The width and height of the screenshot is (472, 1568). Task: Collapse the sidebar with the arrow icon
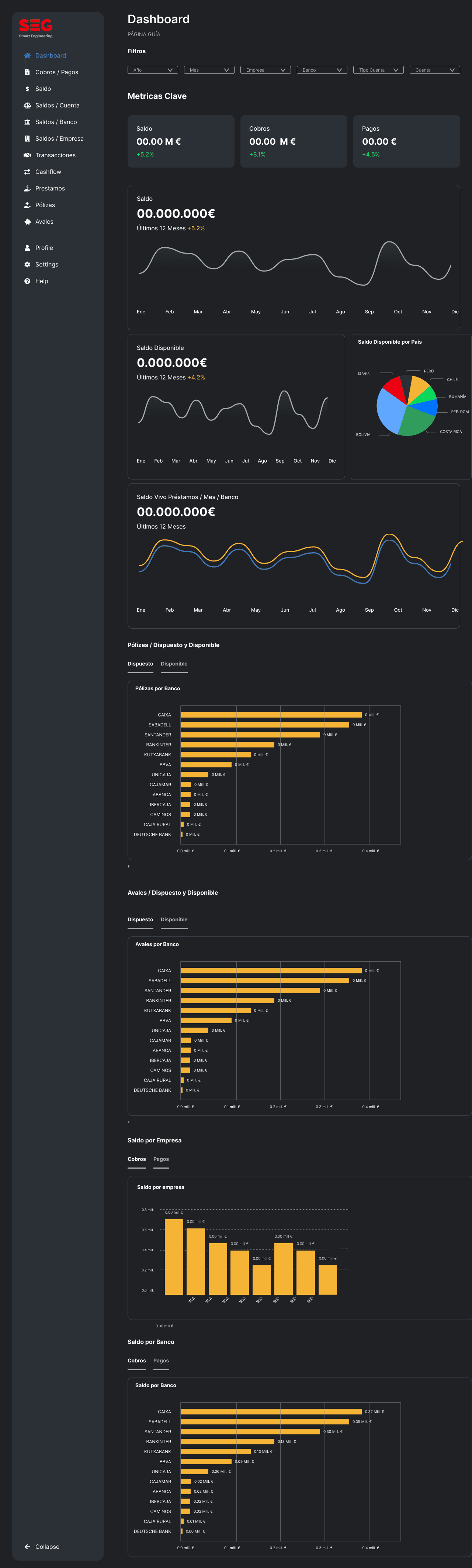[x=27, y=1546]
